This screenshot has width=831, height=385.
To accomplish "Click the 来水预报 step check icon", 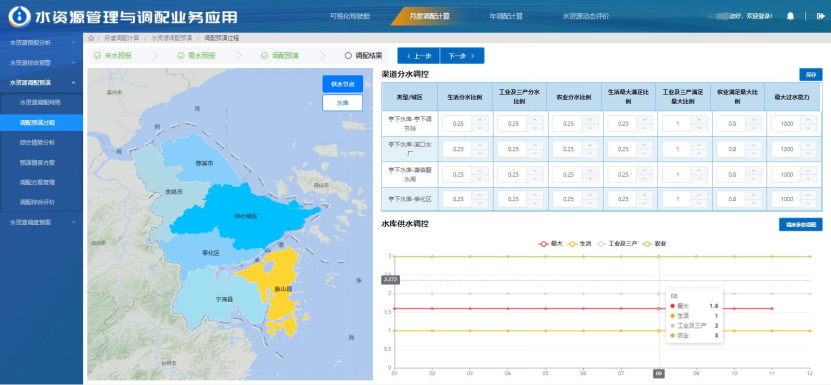I will pos(97,55).
